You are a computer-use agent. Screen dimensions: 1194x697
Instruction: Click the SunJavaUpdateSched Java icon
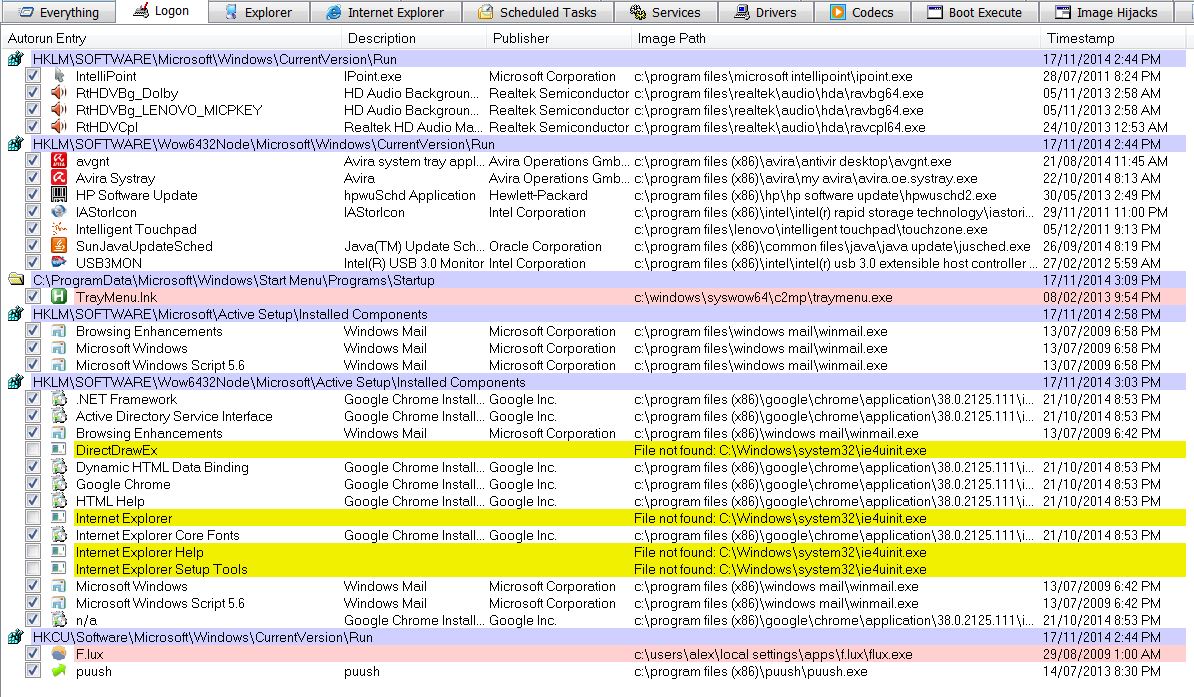[x=59, y=246]
